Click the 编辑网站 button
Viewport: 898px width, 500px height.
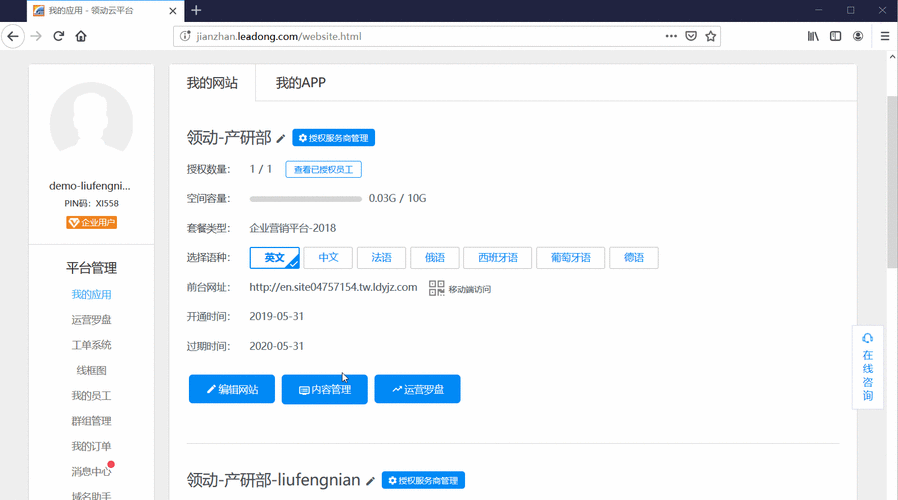click(232, 389)
